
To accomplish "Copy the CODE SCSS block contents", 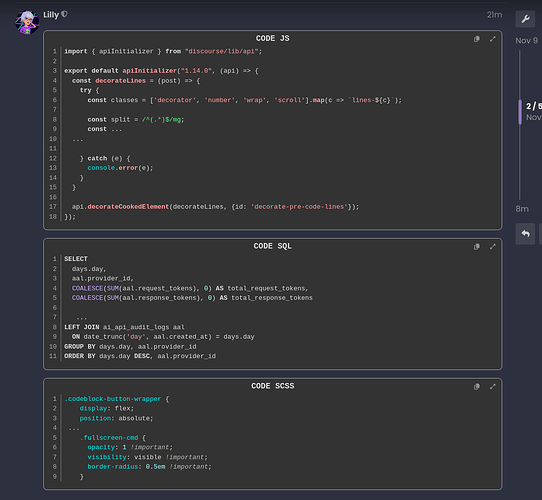I will click(477, 387).
